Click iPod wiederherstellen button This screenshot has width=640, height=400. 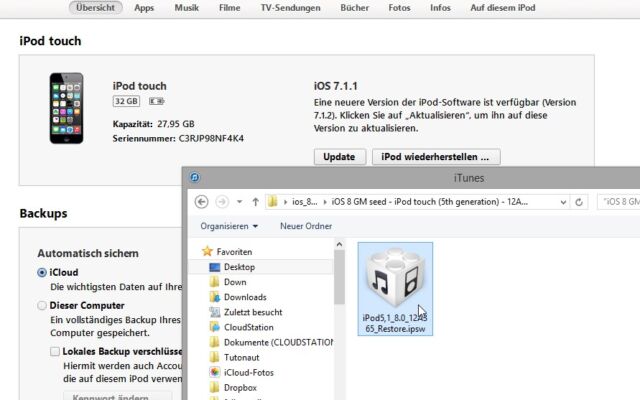tap(435, 157)
